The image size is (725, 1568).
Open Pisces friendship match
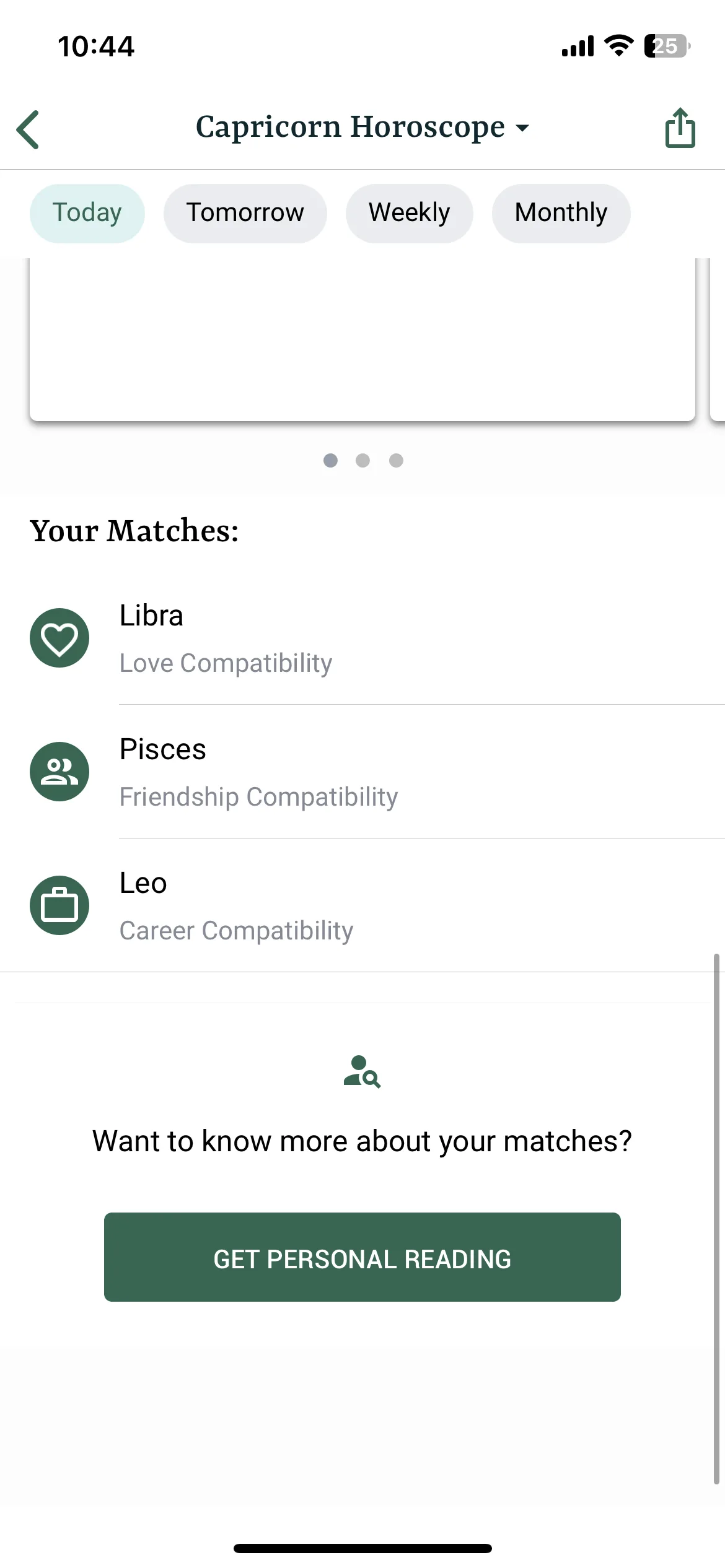[x=362, y=772]
